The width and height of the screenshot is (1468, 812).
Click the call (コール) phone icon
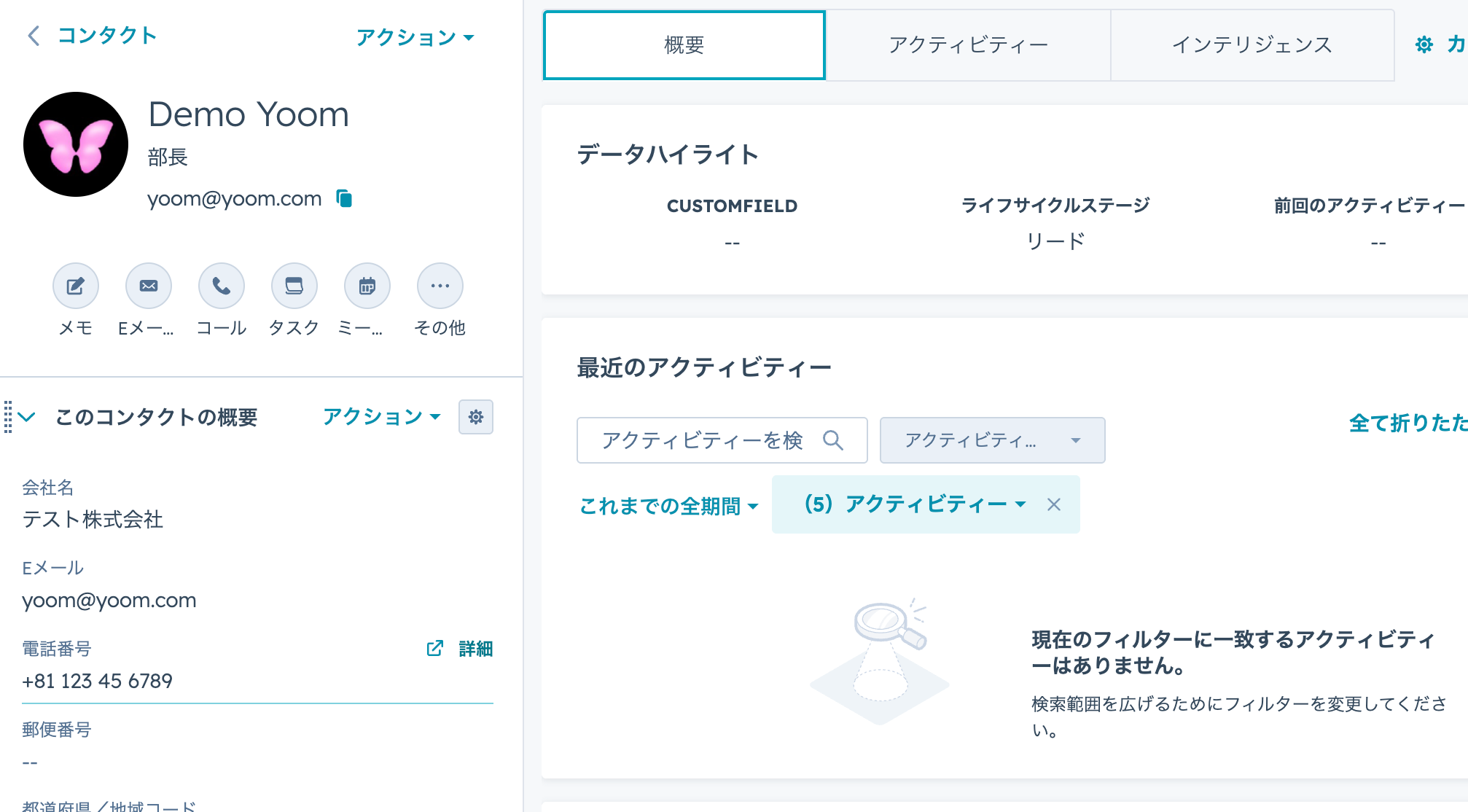coord(222,286)
